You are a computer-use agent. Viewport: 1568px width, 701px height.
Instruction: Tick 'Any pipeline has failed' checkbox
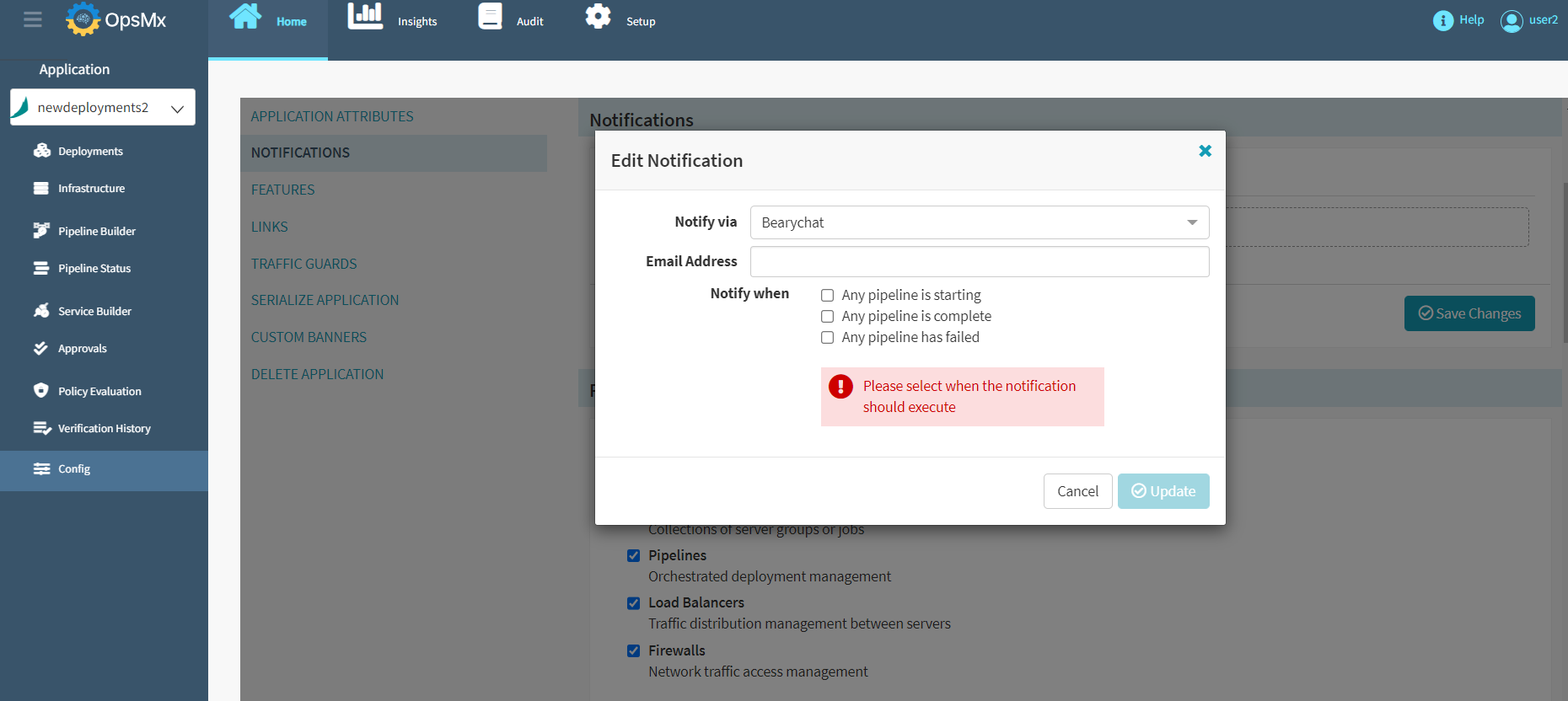click(828, 338)
